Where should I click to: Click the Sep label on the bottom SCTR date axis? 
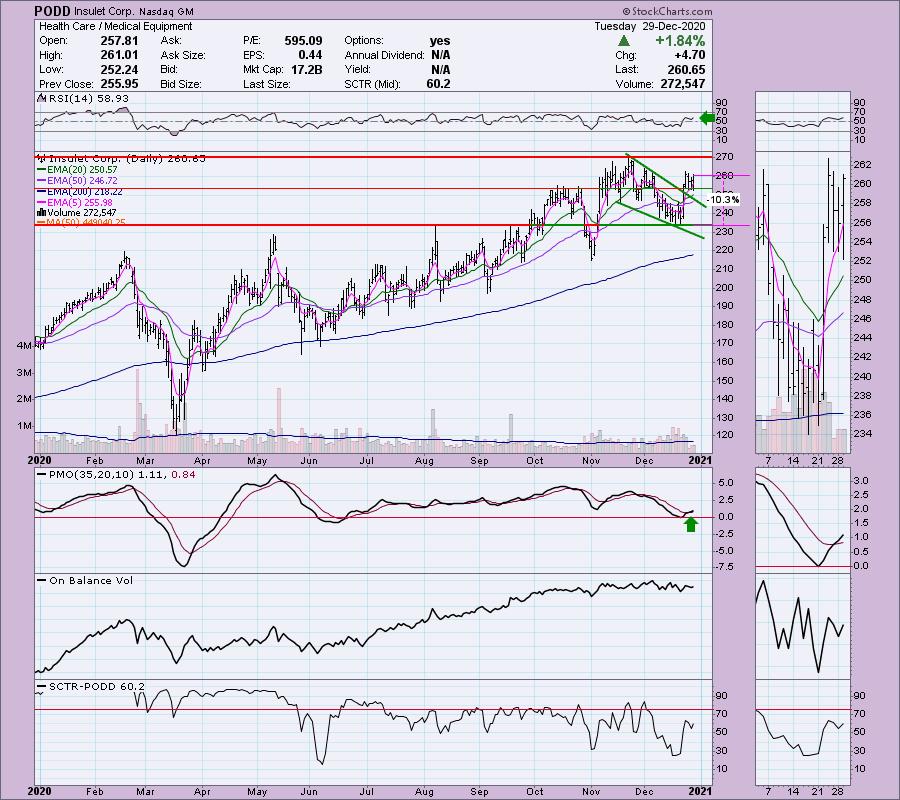[x=479, y=791]
